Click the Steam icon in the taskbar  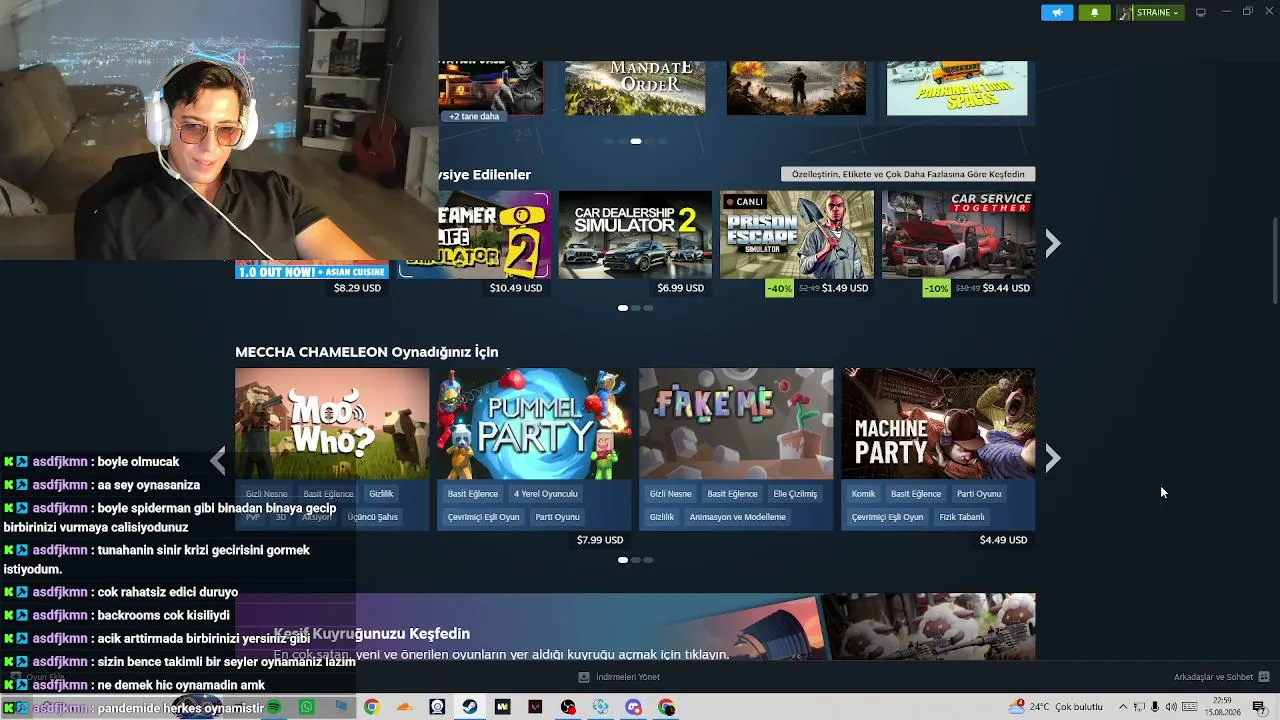469,707
